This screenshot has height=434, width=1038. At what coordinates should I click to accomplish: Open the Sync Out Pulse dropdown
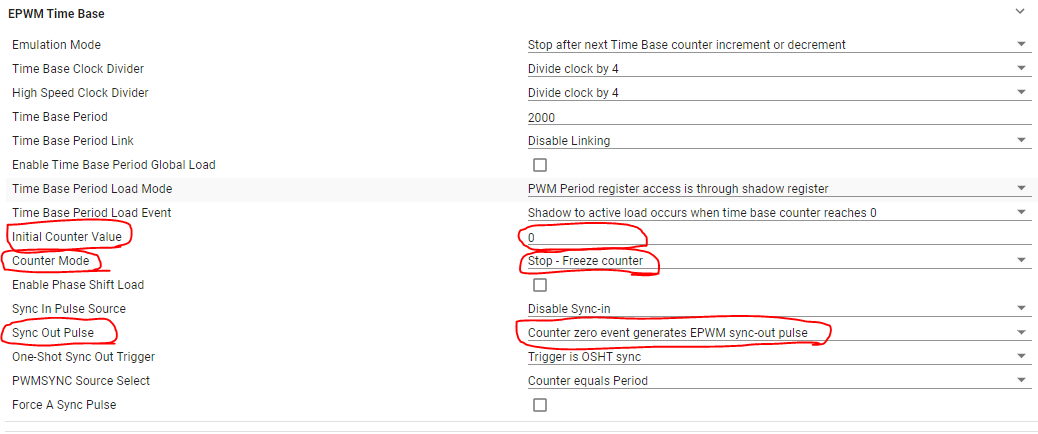pyautogui.click(x=776, y=333)
